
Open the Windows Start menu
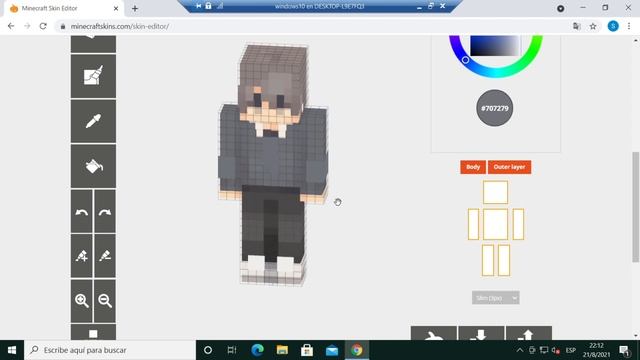point(12,350)
